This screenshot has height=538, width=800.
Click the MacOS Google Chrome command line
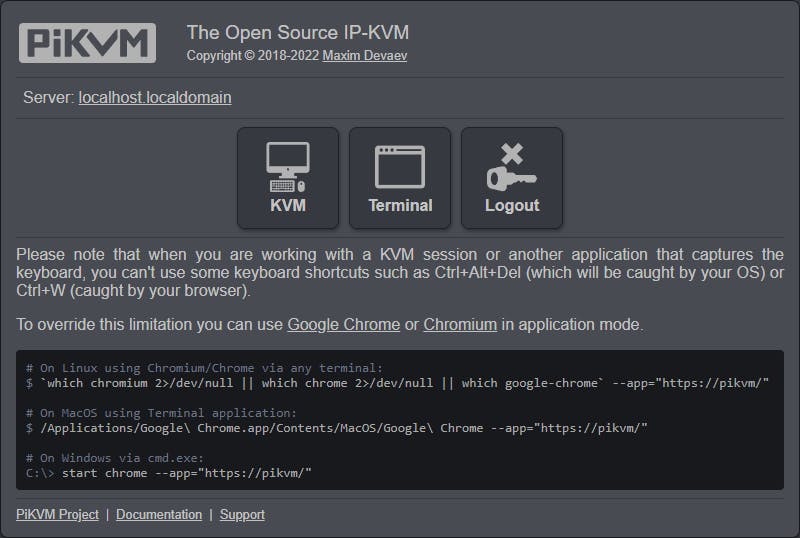(337, 428)
